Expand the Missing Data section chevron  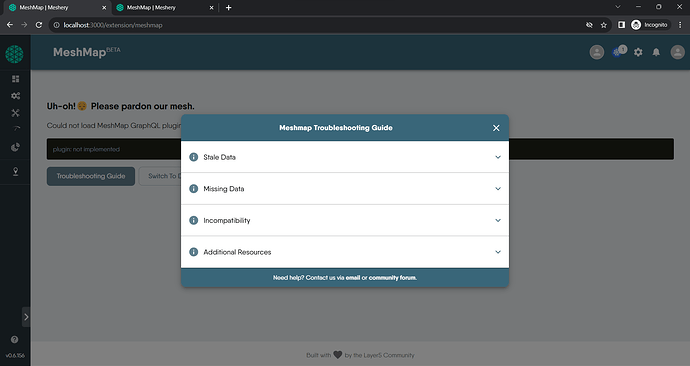(x=498, y=189)
